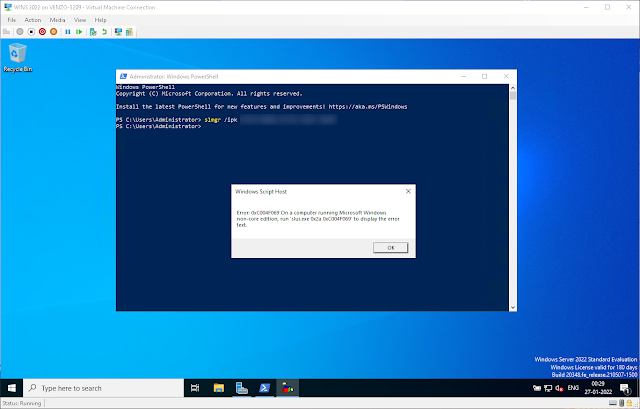
Task: Click the ENG language indicator
Action: tap(573, 388)
